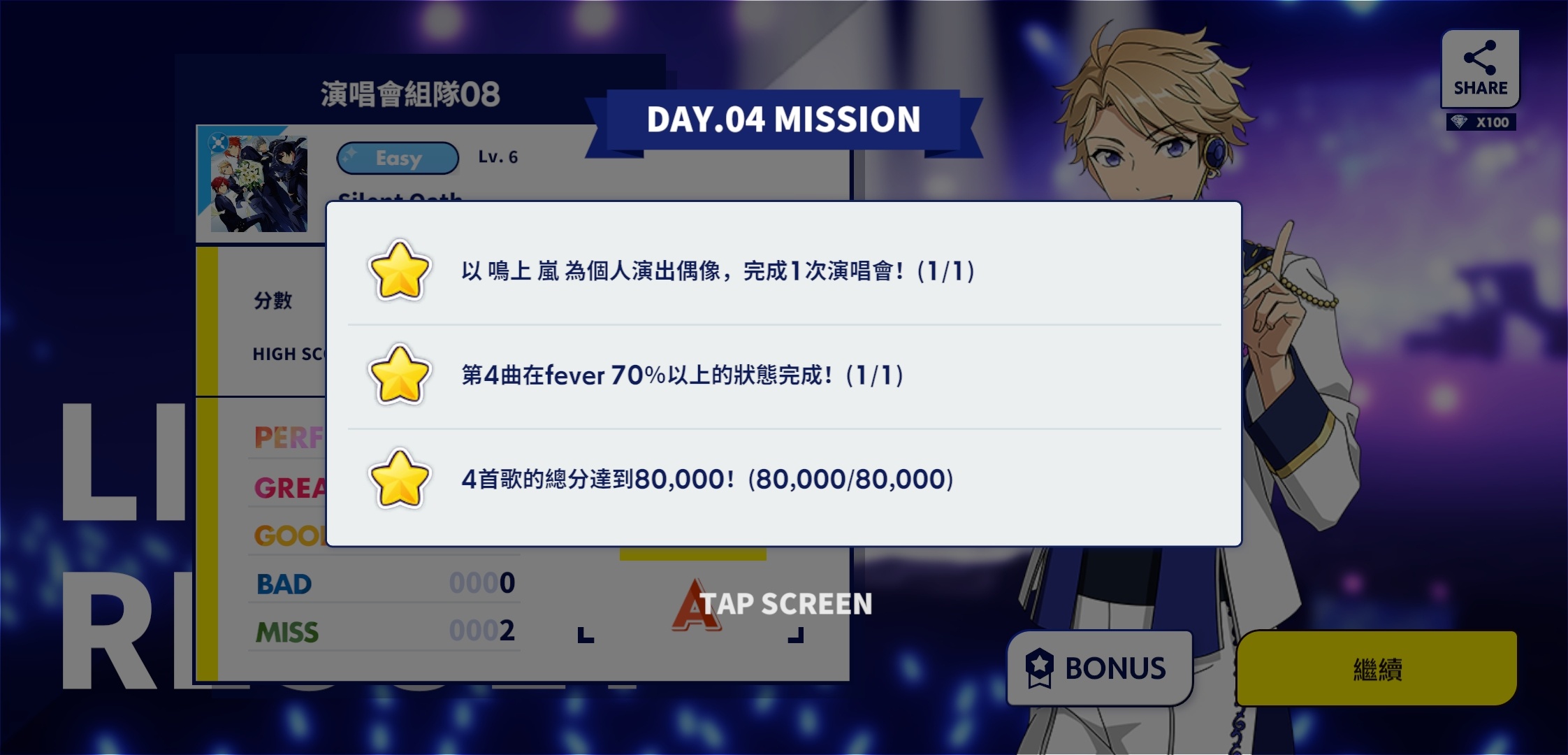Click the rank A grade icon
The width and height of the screenshot is (1568, 755).
(695, 605)
